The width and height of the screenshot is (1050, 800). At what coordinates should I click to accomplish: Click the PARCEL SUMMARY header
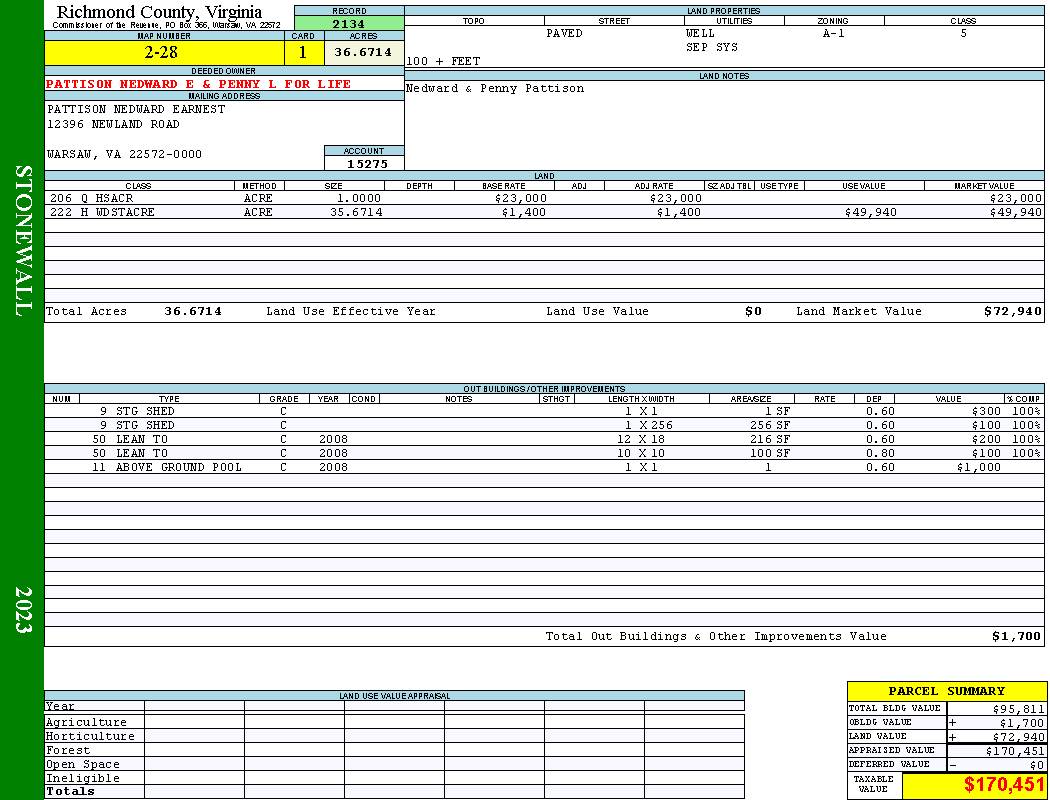tap(946, 691)
